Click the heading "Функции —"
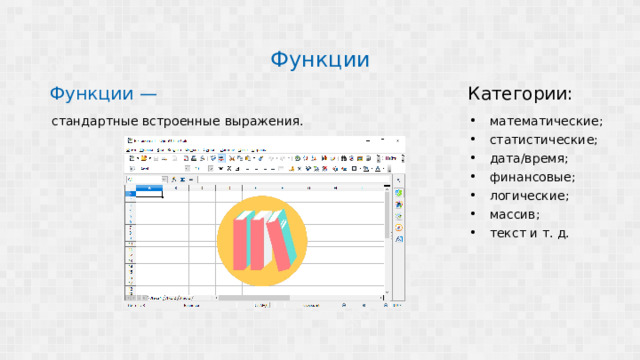This screenshot has height=360, width=640. coord(103,94)
